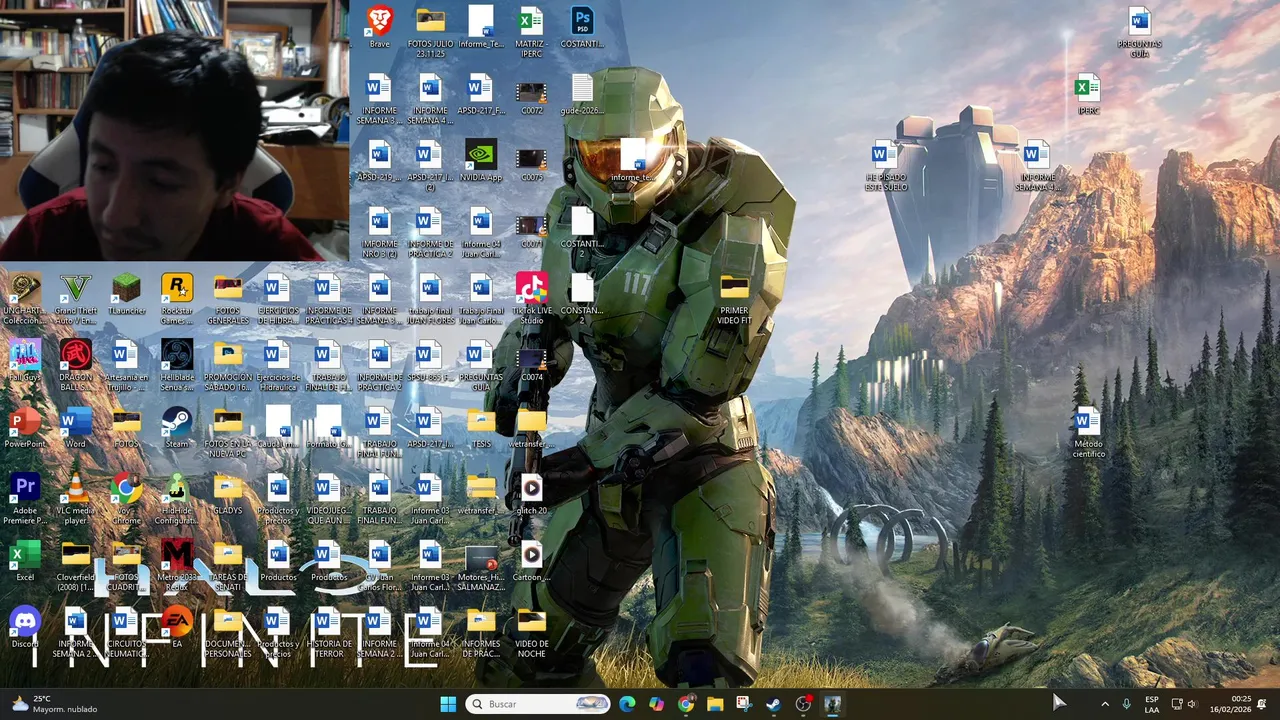The height and width of the screenshot is (720, 1280).
Task: Select the Cloverfield (2008) folder
Action: tap(75, 565)
